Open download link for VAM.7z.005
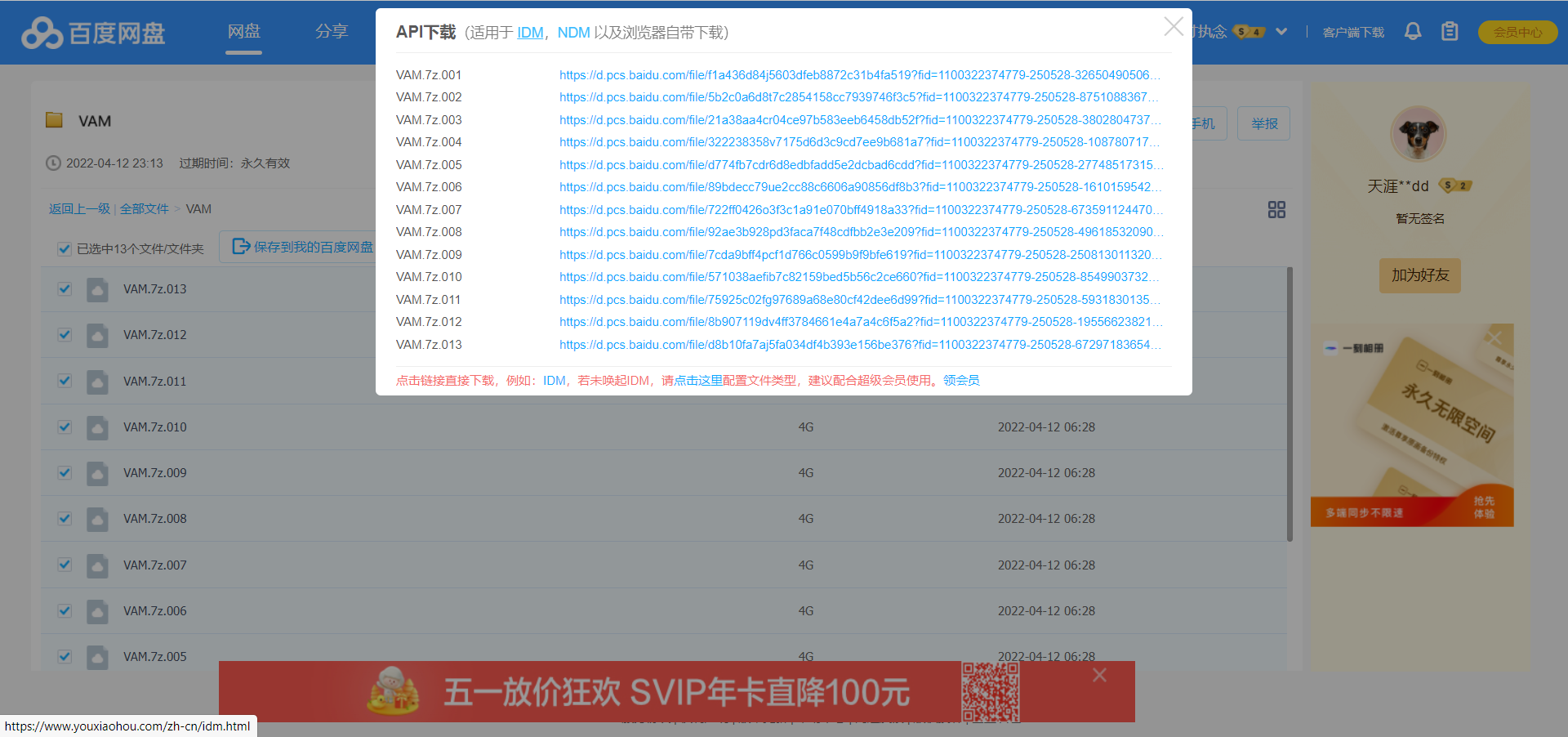1568x737 pixels. pyautogui.click(x=861, y=165)
